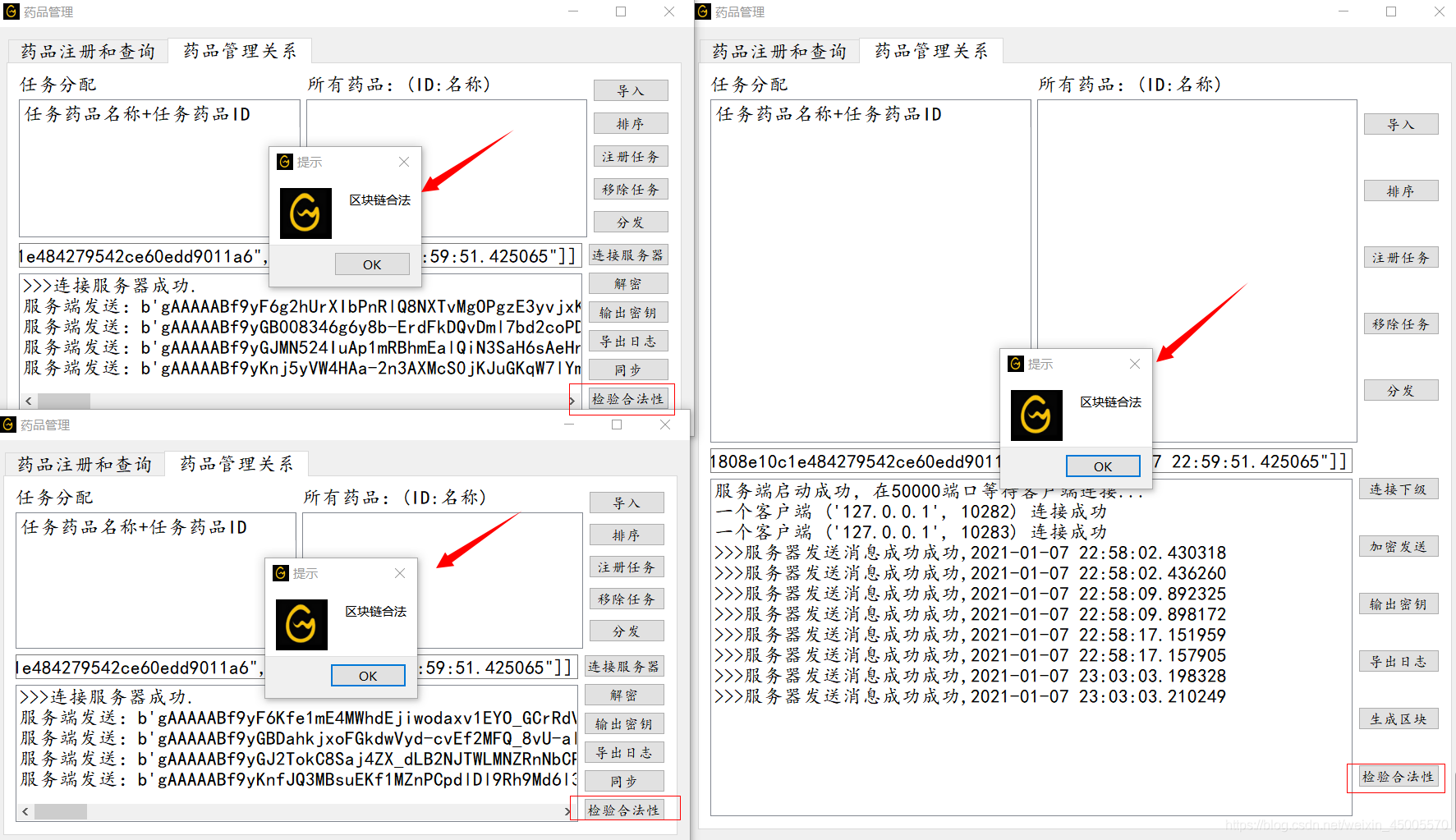Image resolution: width=1456 pixels, height=840 pixels.
Task: Open 药品注册和查询 tab in bottom-left window
Action: coord(85,464)
